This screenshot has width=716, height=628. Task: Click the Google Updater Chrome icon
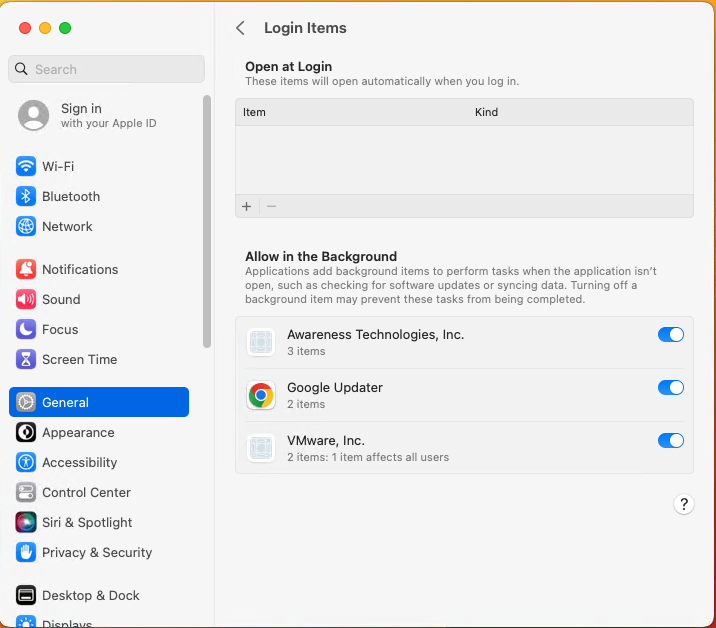261,395
